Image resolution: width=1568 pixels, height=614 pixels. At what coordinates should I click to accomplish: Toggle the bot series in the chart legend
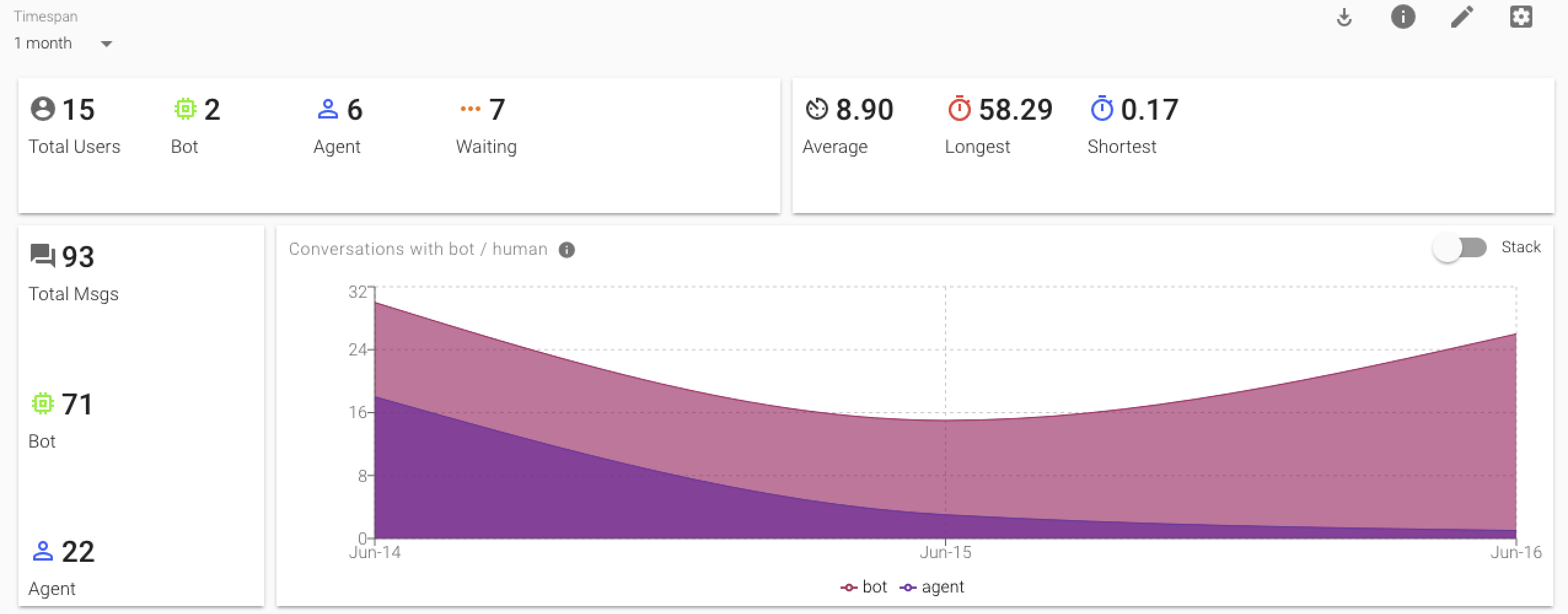coord(864,587)
